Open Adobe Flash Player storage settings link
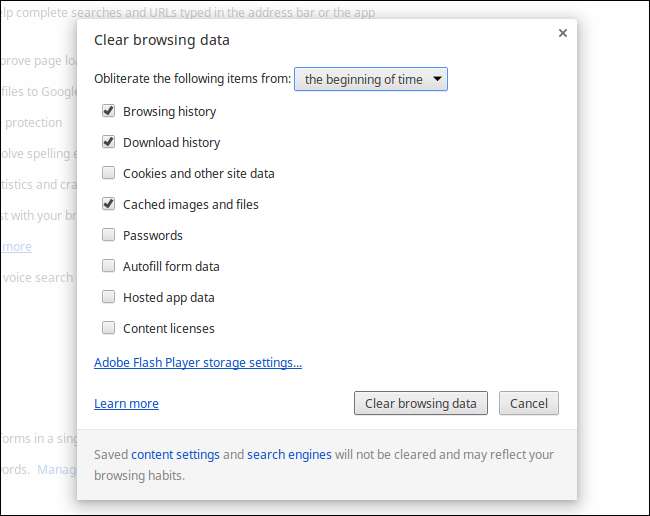Screen dimensions: 650x516 pyautogui.click(x=198, y=362)
